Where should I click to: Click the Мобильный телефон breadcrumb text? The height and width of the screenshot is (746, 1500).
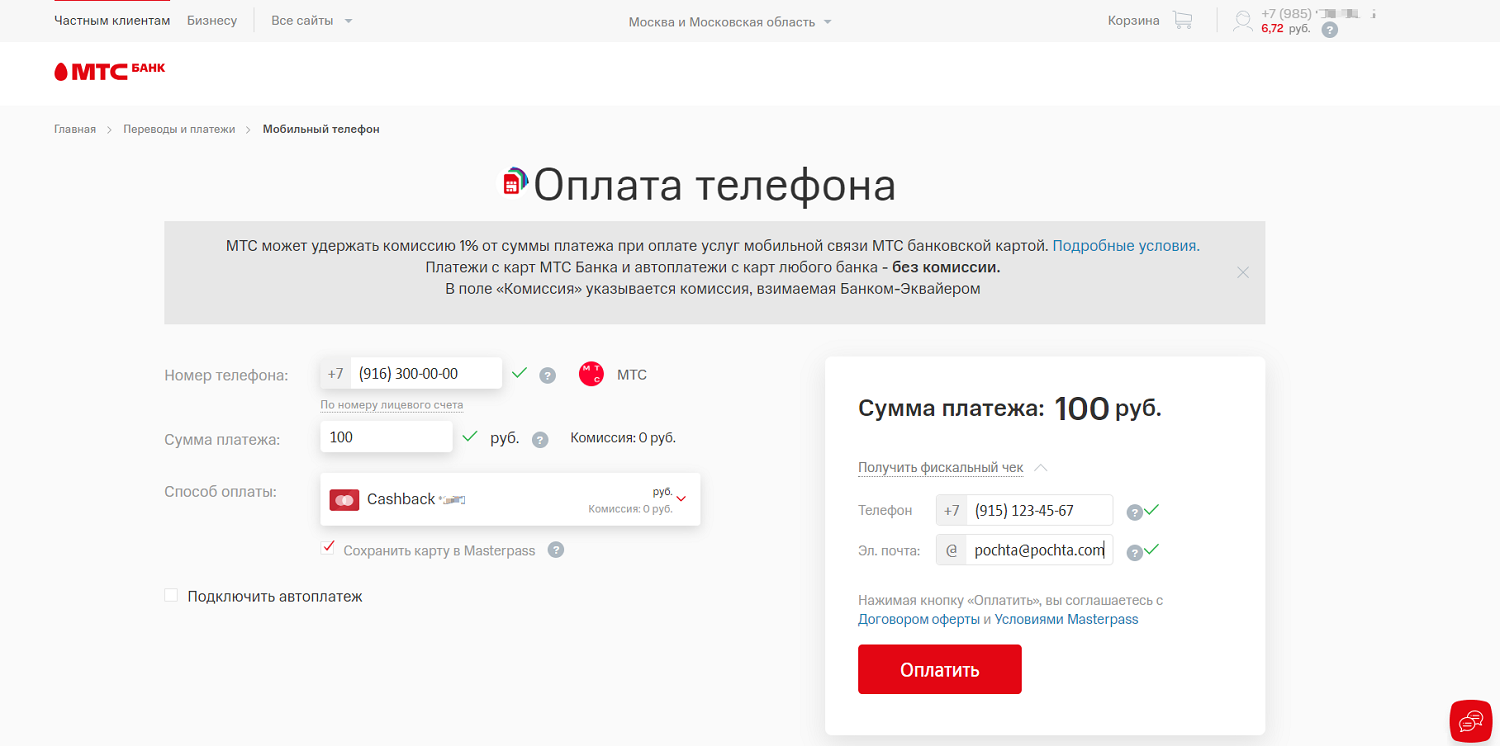321,129
